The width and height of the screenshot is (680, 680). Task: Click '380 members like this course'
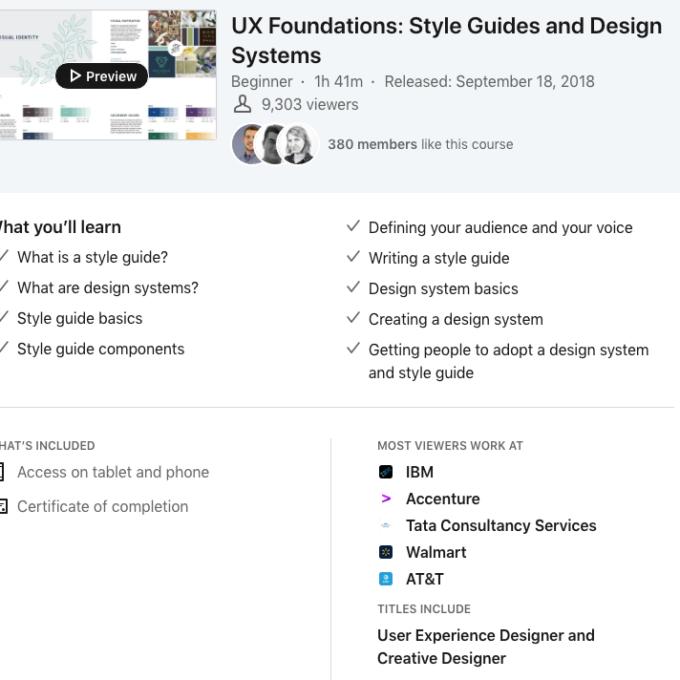coord(420,144)
